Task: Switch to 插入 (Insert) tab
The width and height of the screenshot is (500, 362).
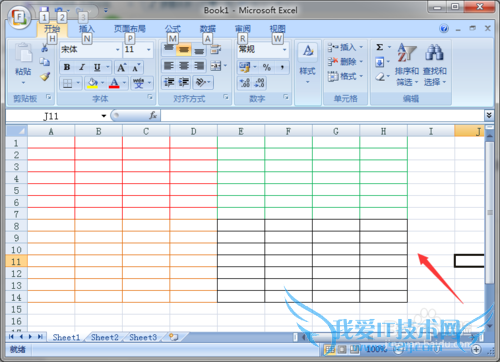Action: point(87,29)
